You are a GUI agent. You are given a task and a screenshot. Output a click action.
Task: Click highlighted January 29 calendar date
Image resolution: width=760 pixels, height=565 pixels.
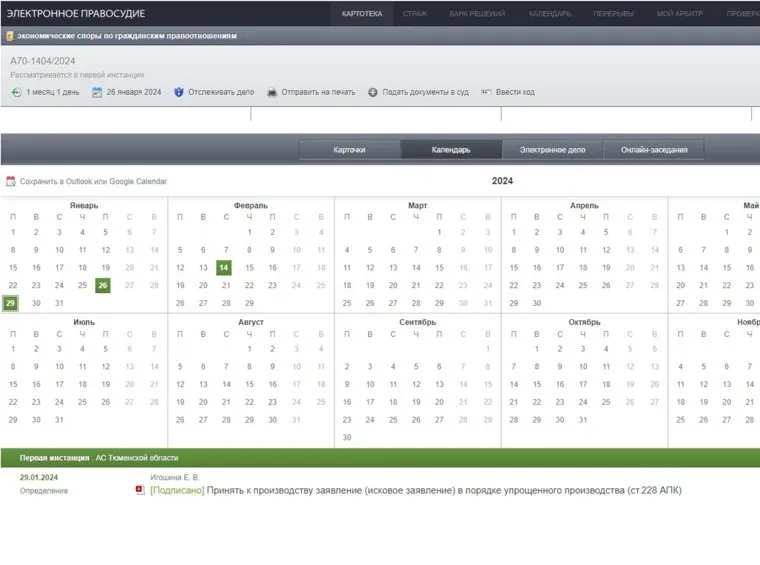click(11, 303)
